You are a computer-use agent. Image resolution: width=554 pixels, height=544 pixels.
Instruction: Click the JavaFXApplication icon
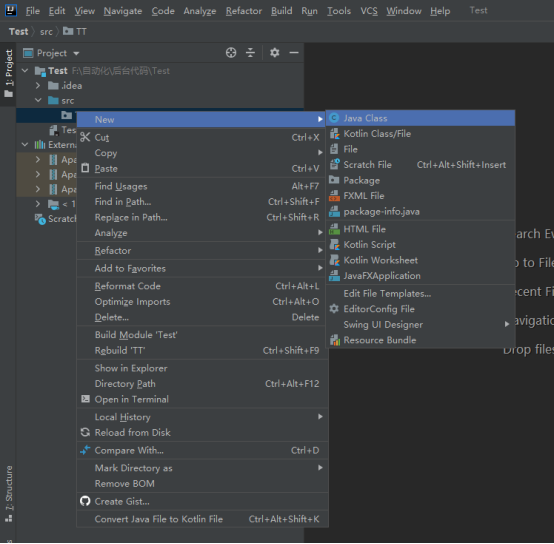pos(334,276)
